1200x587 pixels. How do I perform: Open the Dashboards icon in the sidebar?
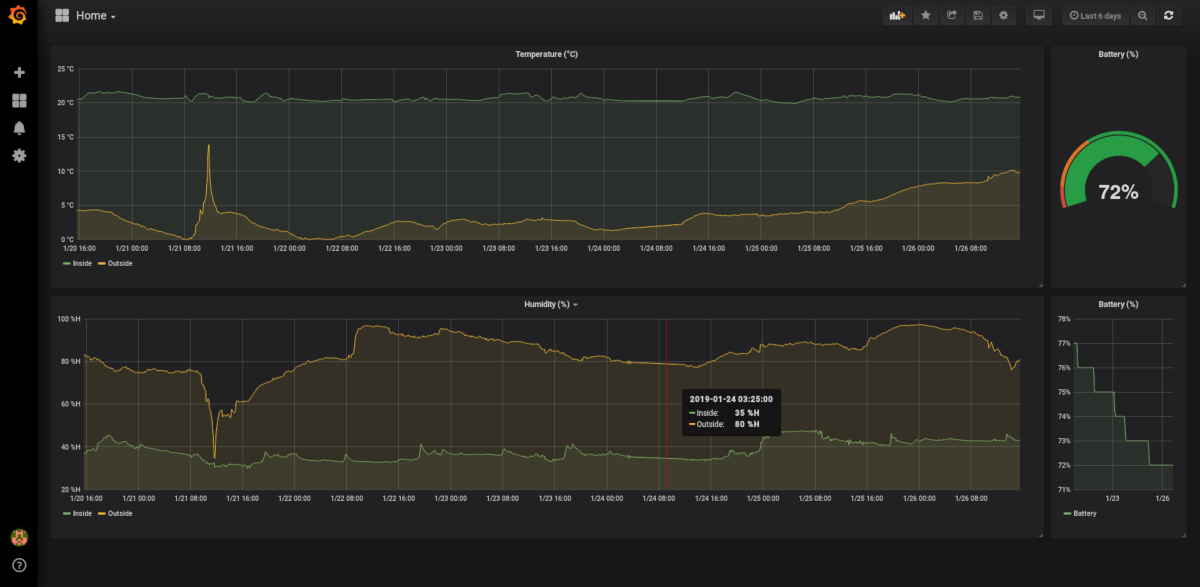click(19, 101)
